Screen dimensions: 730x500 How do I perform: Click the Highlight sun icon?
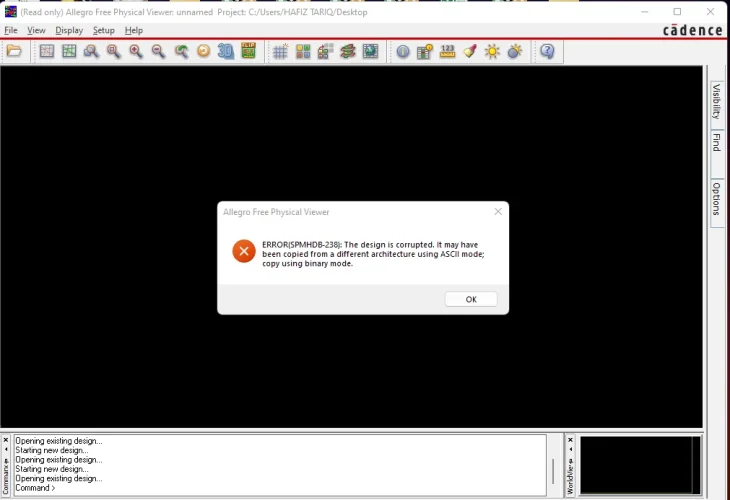pyautogui.click(x=492, y=51)
